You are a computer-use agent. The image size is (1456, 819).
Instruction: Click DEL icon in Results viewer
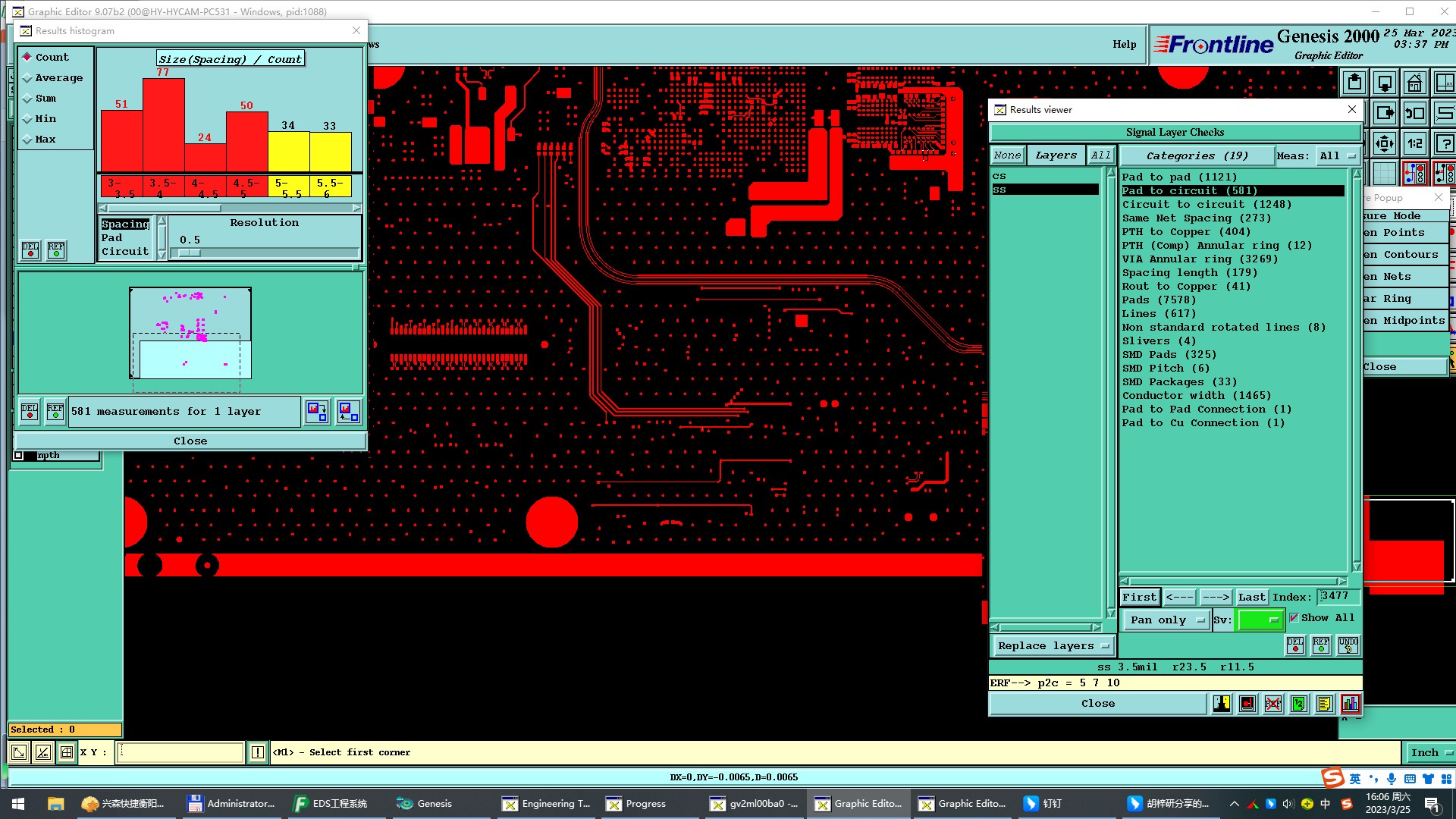[1295, 645]
